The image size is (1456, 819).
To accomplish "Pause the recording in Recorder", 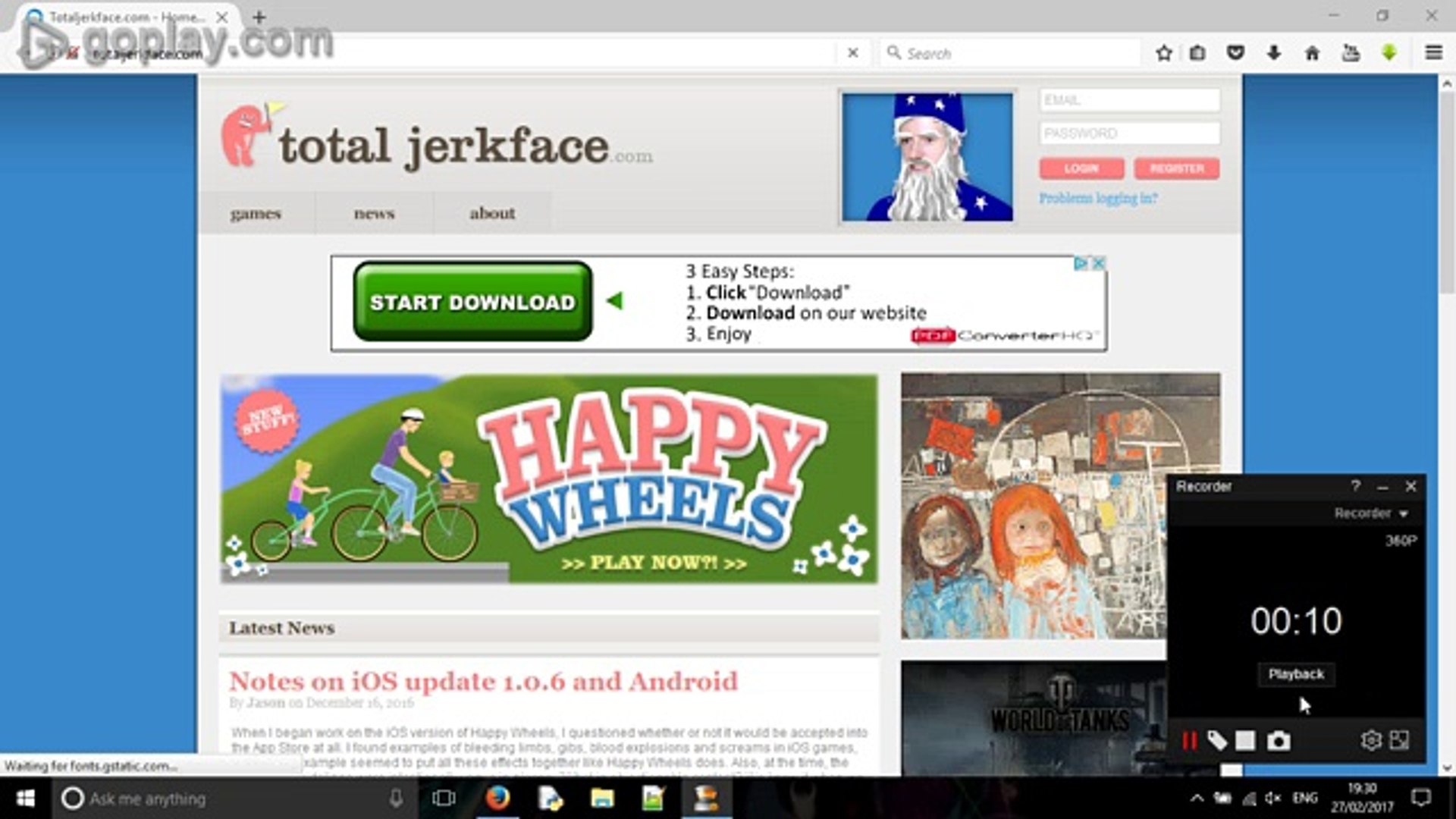I will [x=1189, y=740].
